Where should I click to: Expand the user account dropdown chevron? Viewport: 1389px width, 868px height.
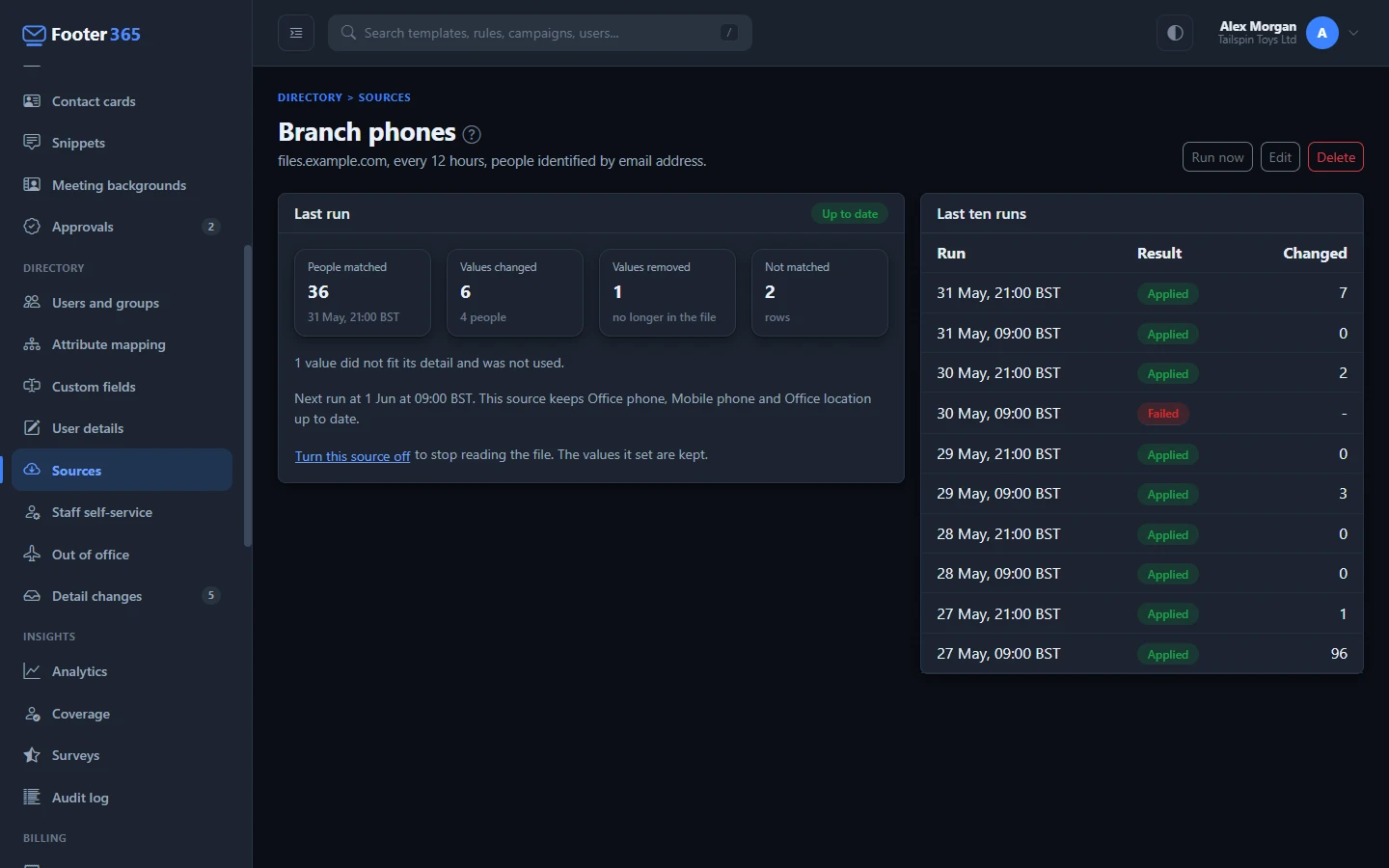(x=1354, y=33)
